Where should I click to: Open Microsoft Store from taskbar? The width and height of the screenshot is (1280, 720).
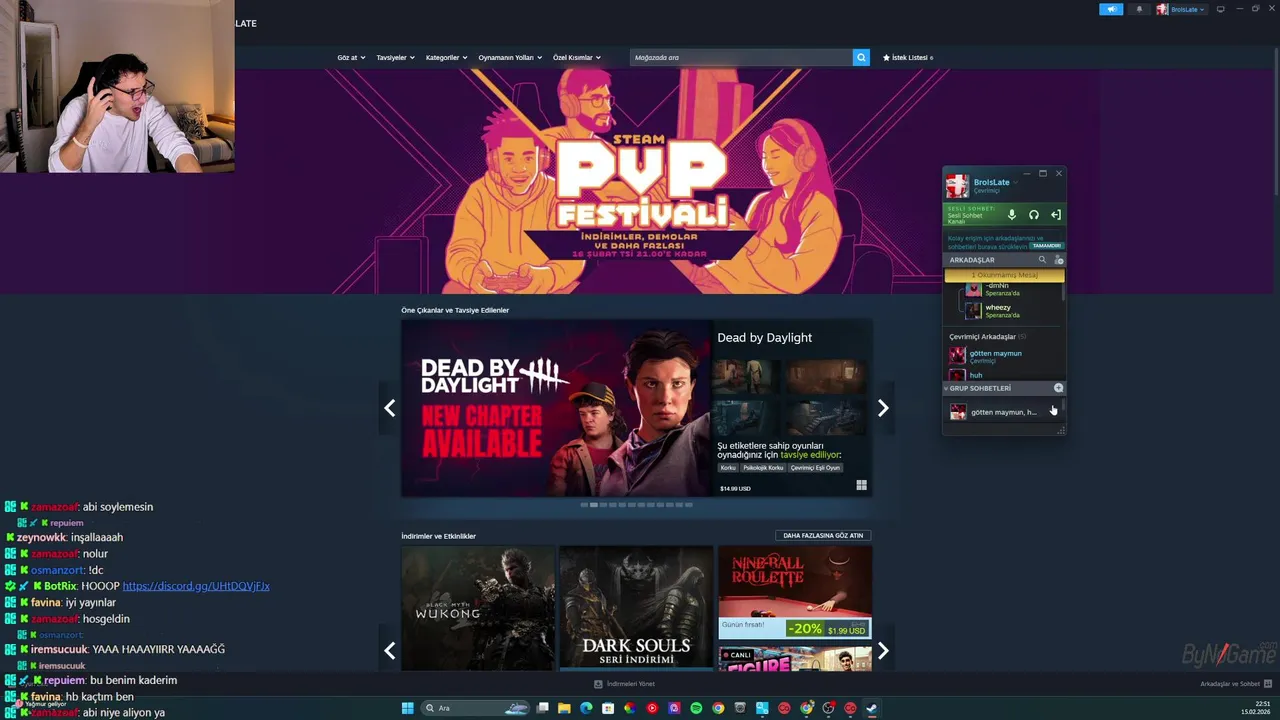(x=608, y=708)
